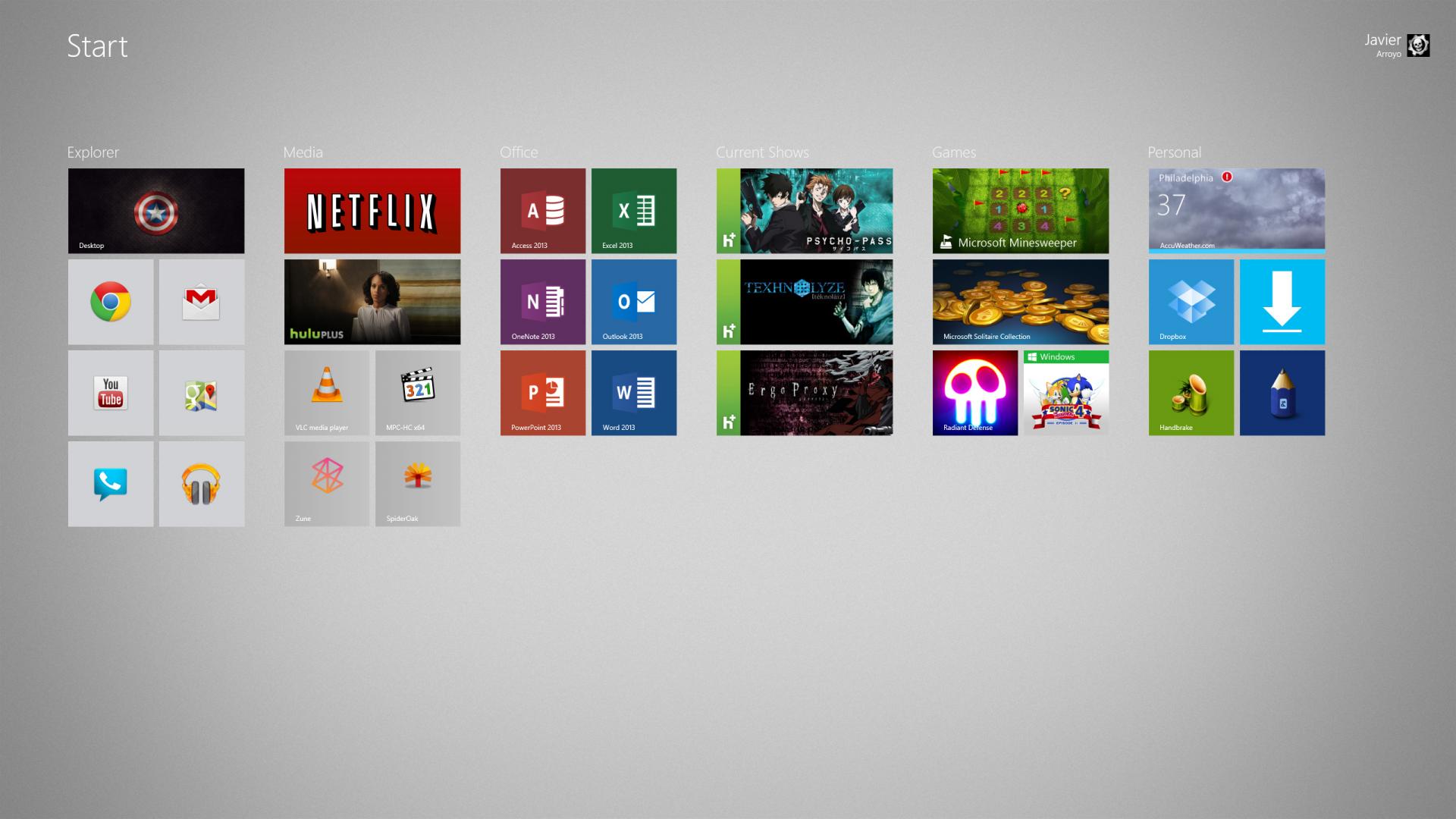Click the Javier Arroyo user account
Image resolution: width=1456 pixels, height=819 pixels.
1397,45
